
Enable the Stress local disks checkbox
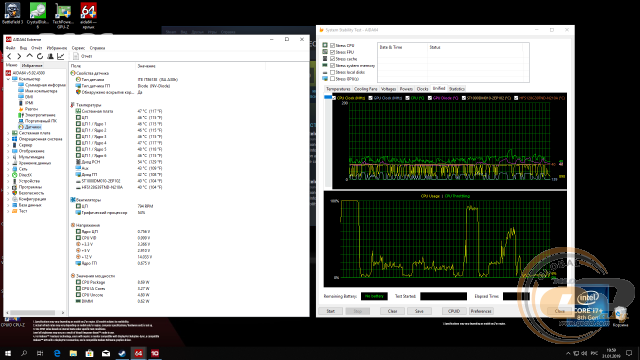pyautogui.click(x=333, y=72)
